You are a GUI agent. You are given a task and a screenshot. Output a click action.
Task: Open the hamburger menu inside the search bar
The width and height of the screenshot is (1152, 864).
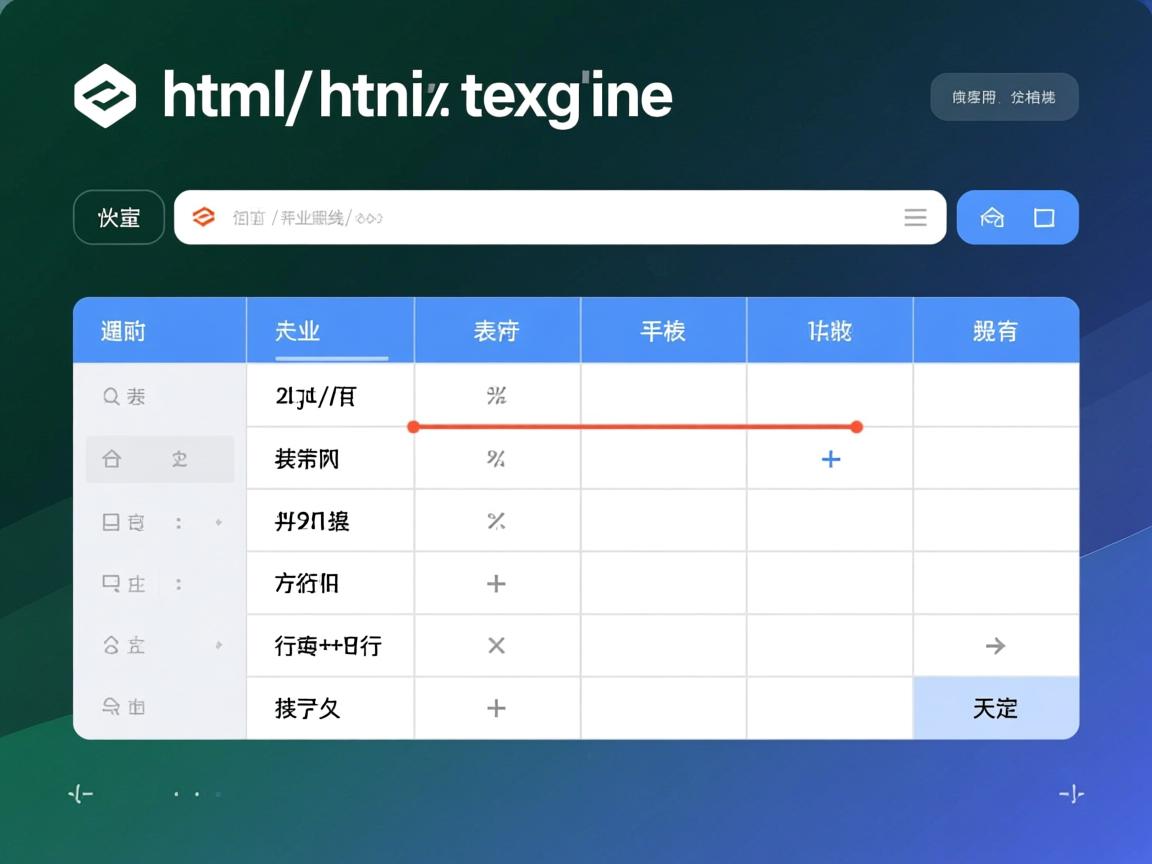point(915,217)
